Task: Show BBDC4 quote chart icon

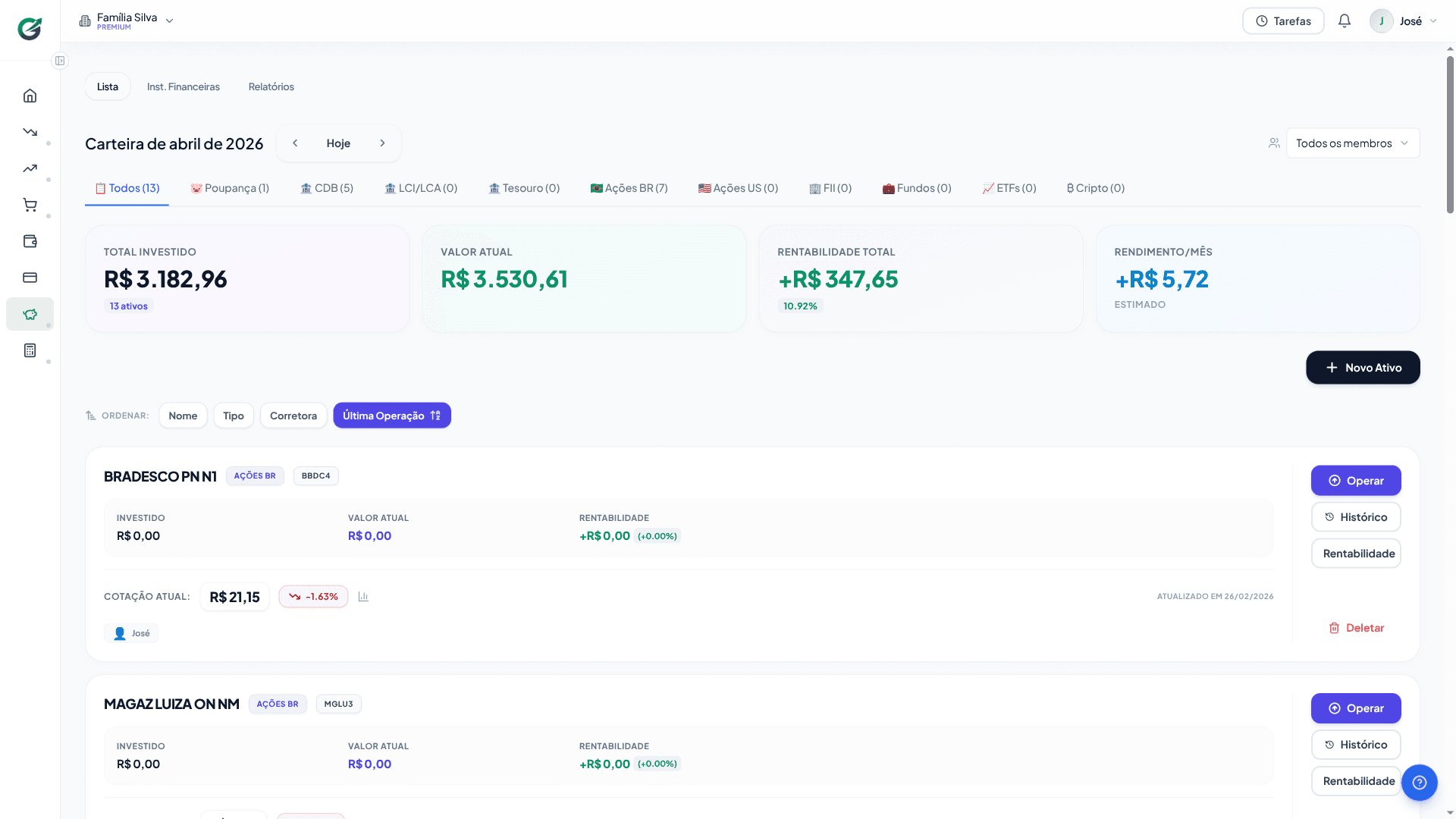Action: pos(363,597)
